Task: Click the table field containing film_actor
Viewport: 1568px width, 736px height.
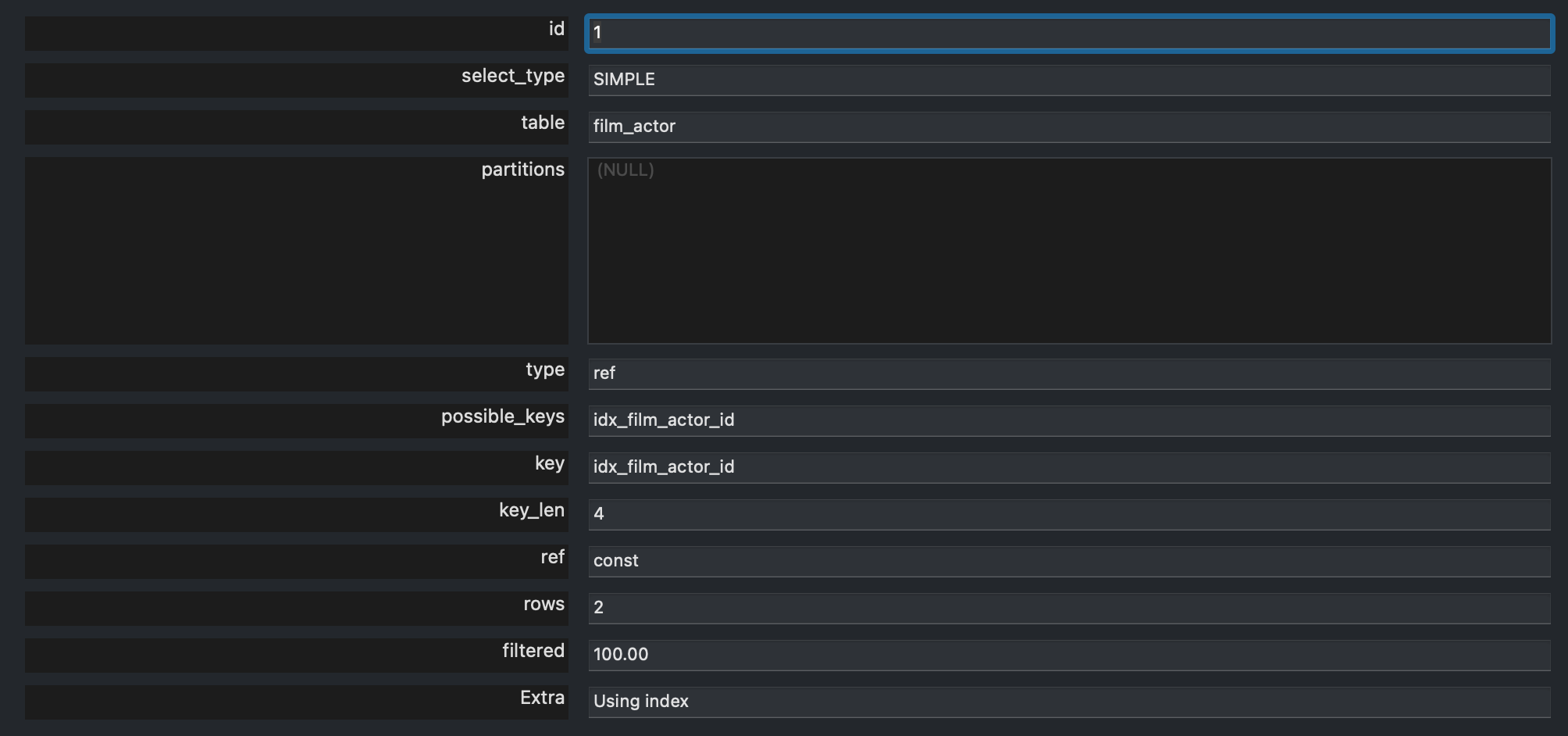Action: pyautogui.click(x=1068, y=127)
